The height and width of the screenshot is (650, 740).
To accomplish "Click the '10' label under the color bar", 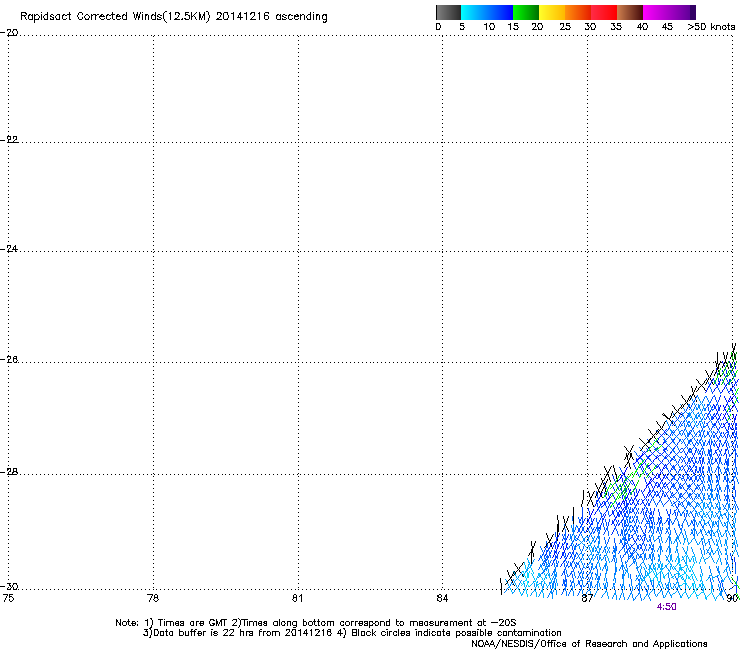I will pos(489,27).
